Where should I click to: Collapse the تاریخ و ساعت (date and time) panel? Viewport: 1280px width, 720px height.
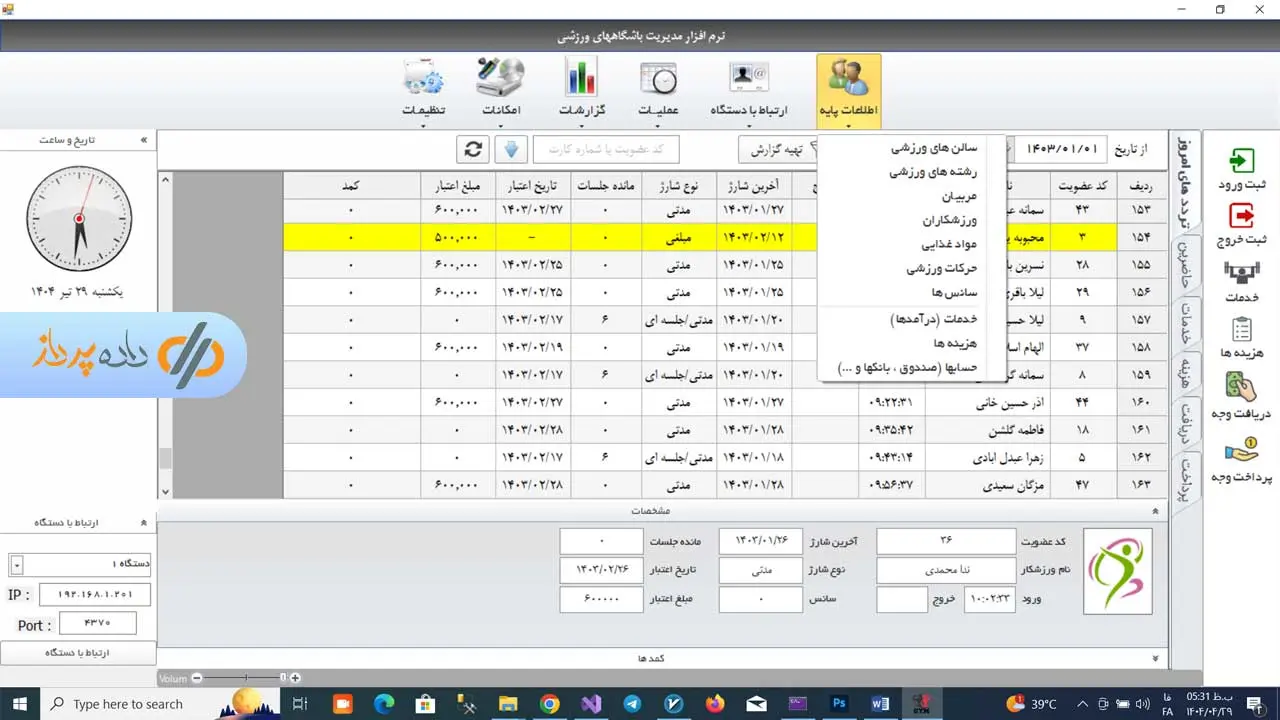click(144, 140)
